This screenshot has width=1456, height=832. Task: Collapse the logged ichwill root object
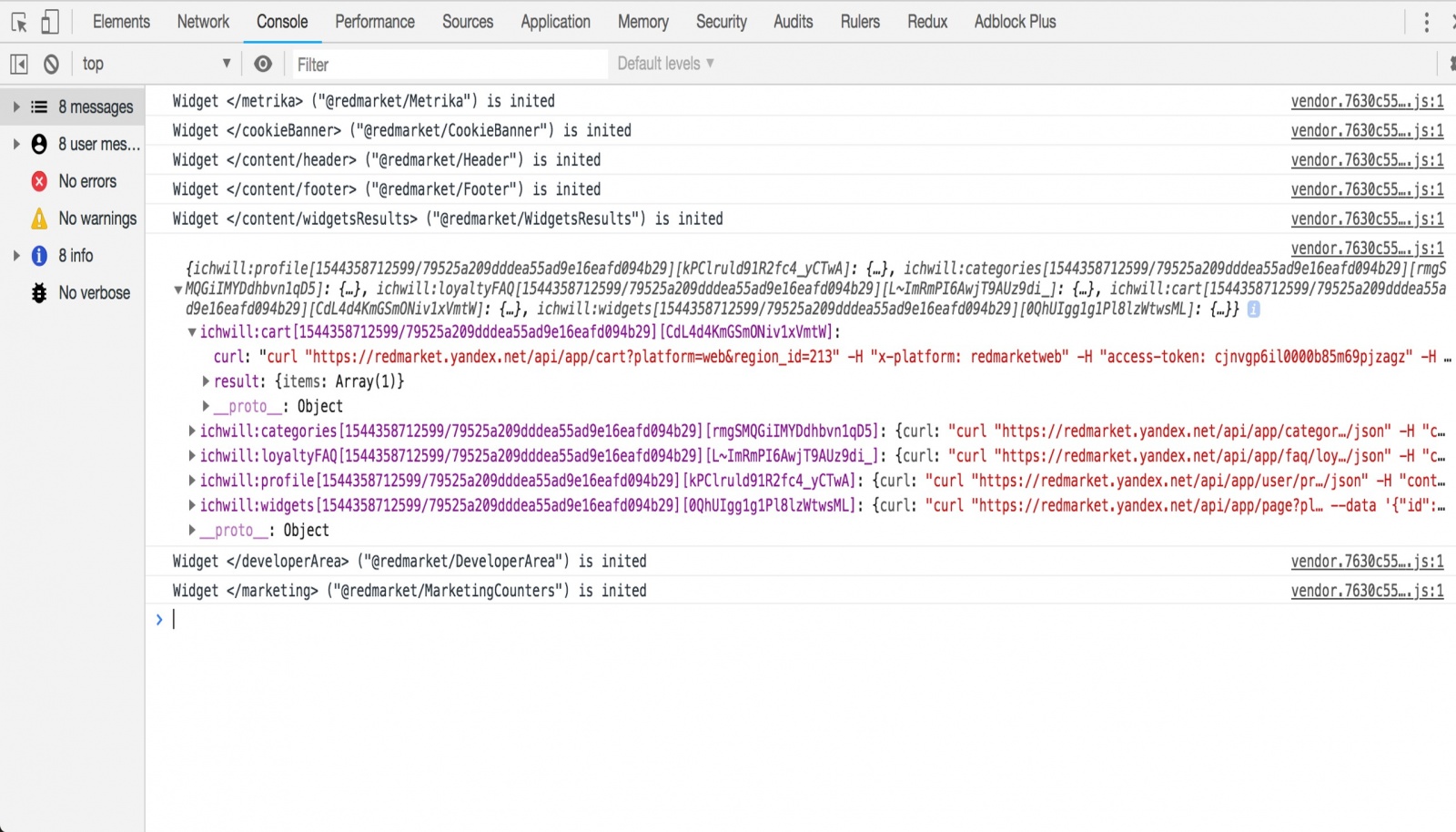click(x=178, y=289)
